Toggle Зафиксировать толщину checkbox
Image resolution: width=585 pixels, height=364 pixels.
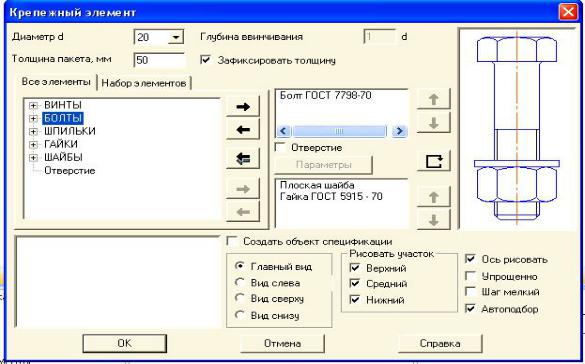[206, 60]
